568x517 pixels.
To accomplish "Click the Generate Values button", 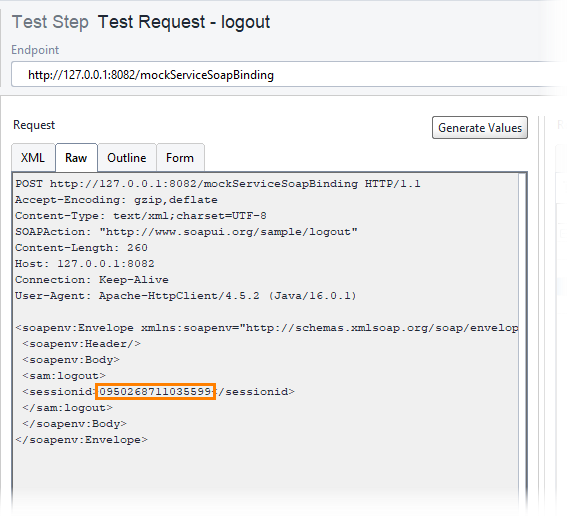I will click(480, 128).
